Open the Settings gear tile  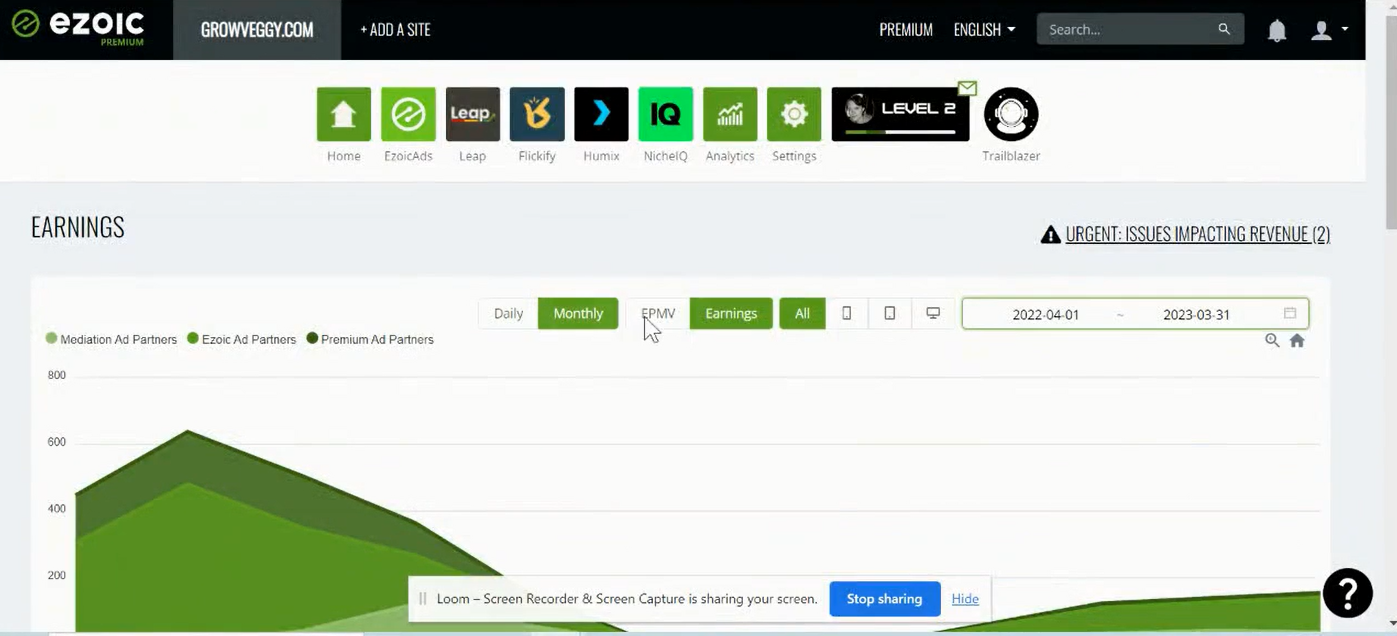coord(794,114)
